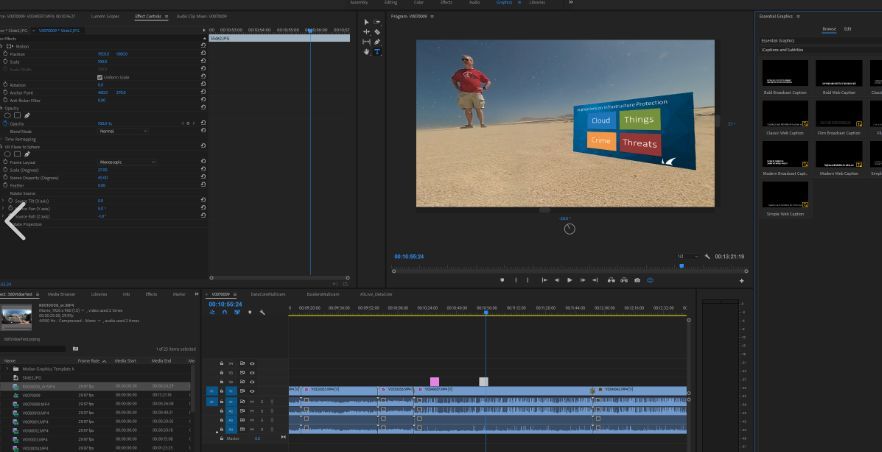Open Program monitor settings wrench
The width and height of the screenshot is (882, 452).
(708, 256)
